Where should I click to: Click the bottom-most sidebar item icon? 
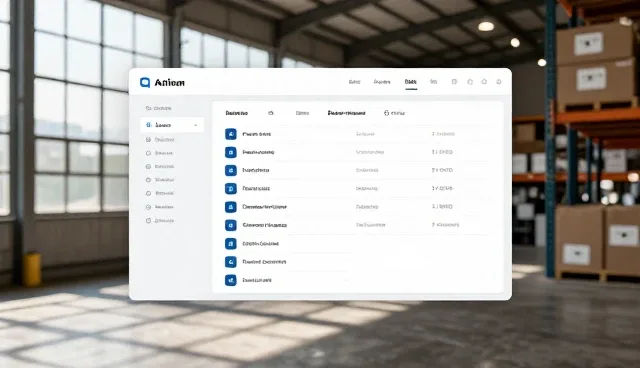tap(148, 220)
